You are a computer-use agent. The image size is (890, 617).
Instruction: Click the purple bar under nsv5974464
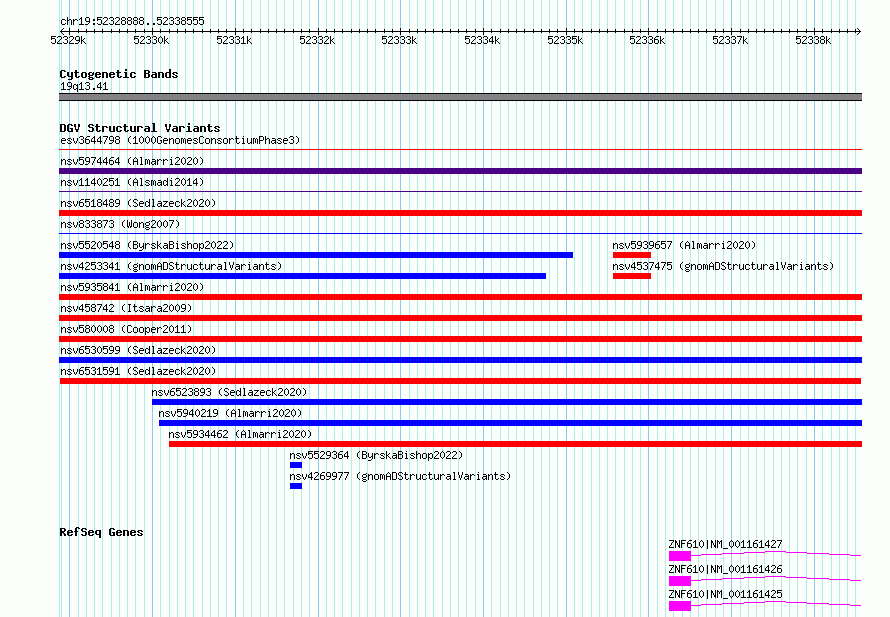click(460, 171)
